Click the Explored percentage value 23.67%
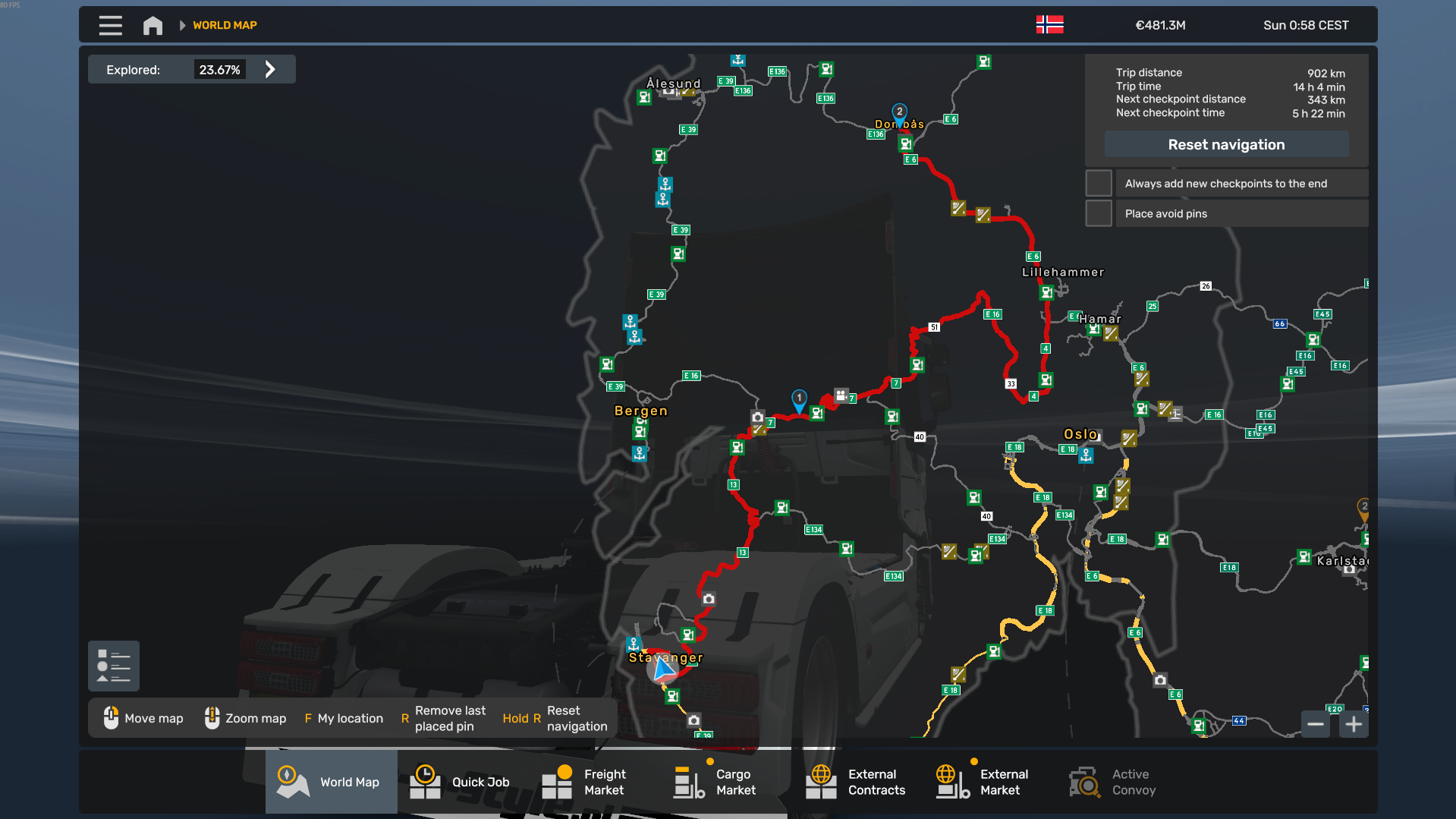 219,70
